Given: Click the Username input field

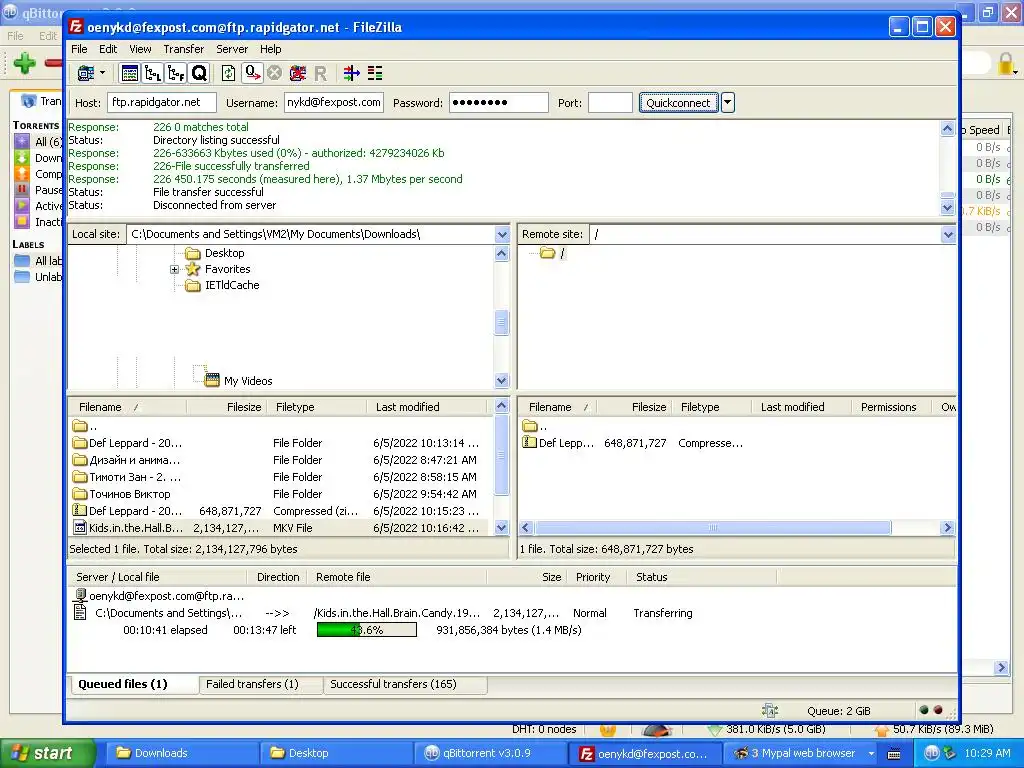Looking at the screenshot, I should click(334, 103).
